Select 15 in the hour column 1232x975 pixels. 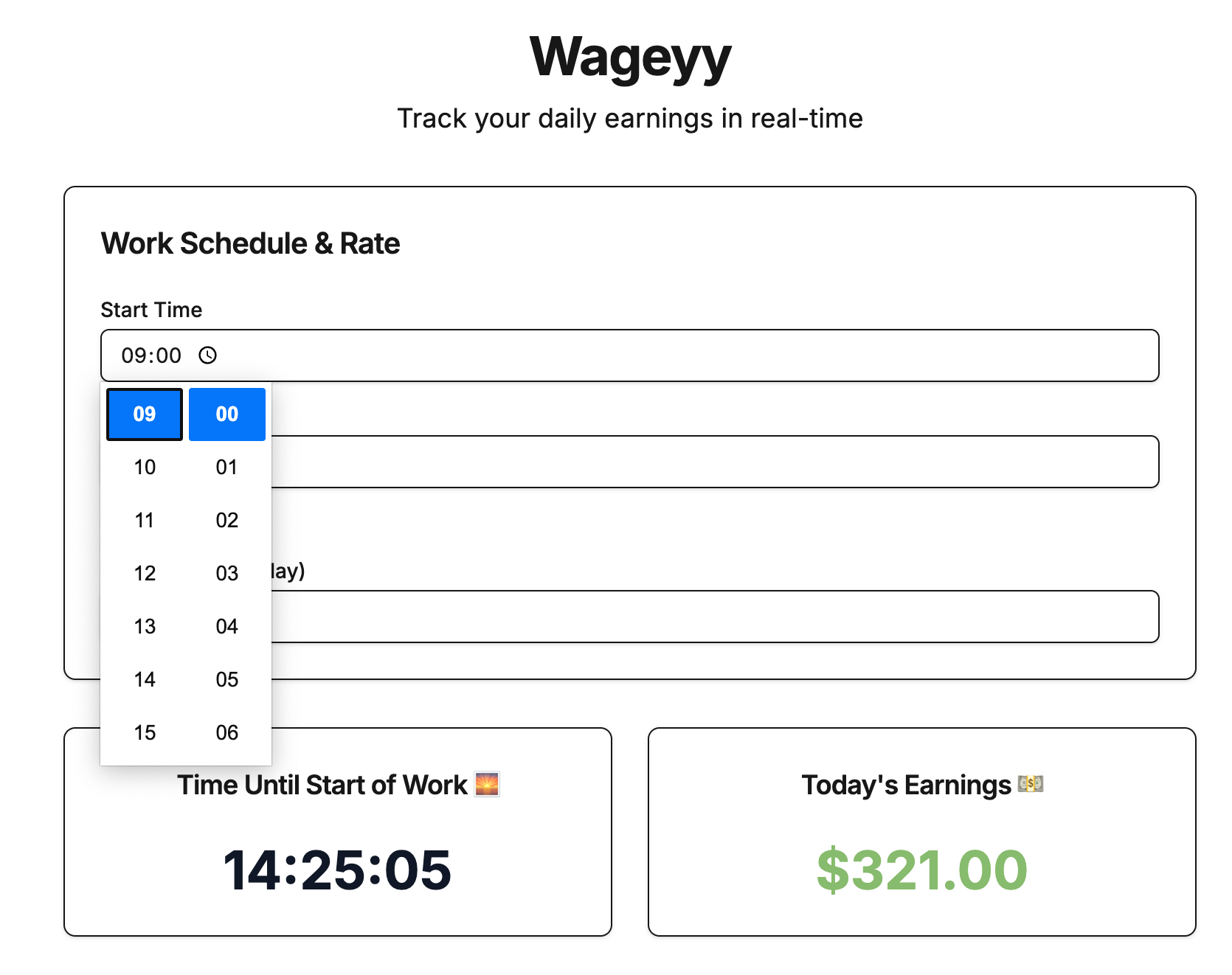[144, 732]
